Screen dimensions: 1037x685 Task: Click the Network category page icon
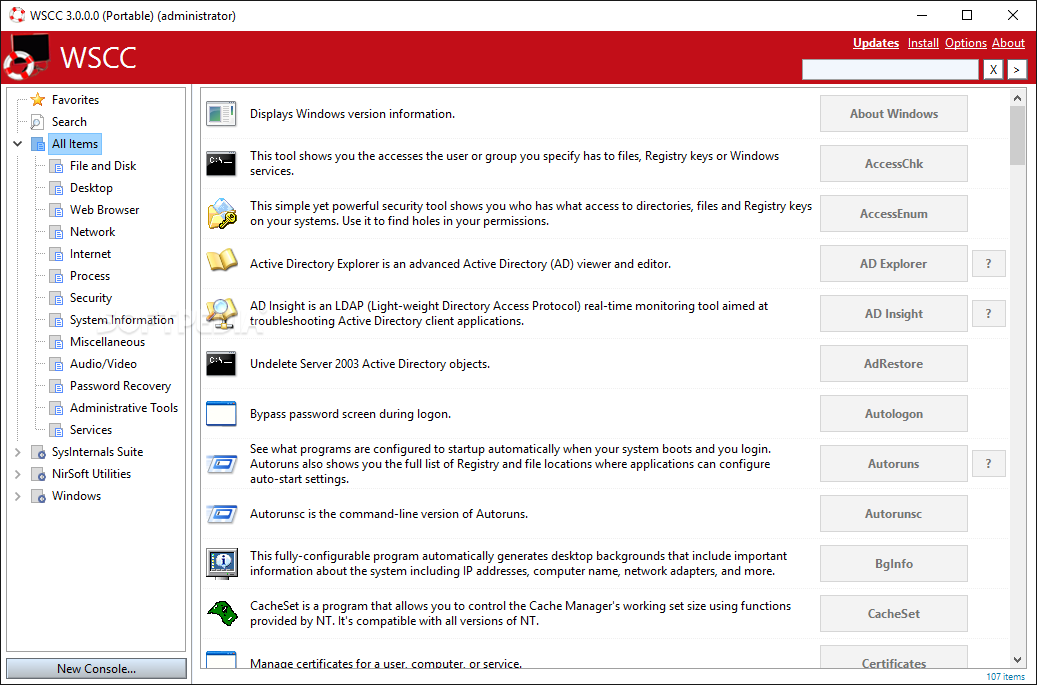coord(57,232)
